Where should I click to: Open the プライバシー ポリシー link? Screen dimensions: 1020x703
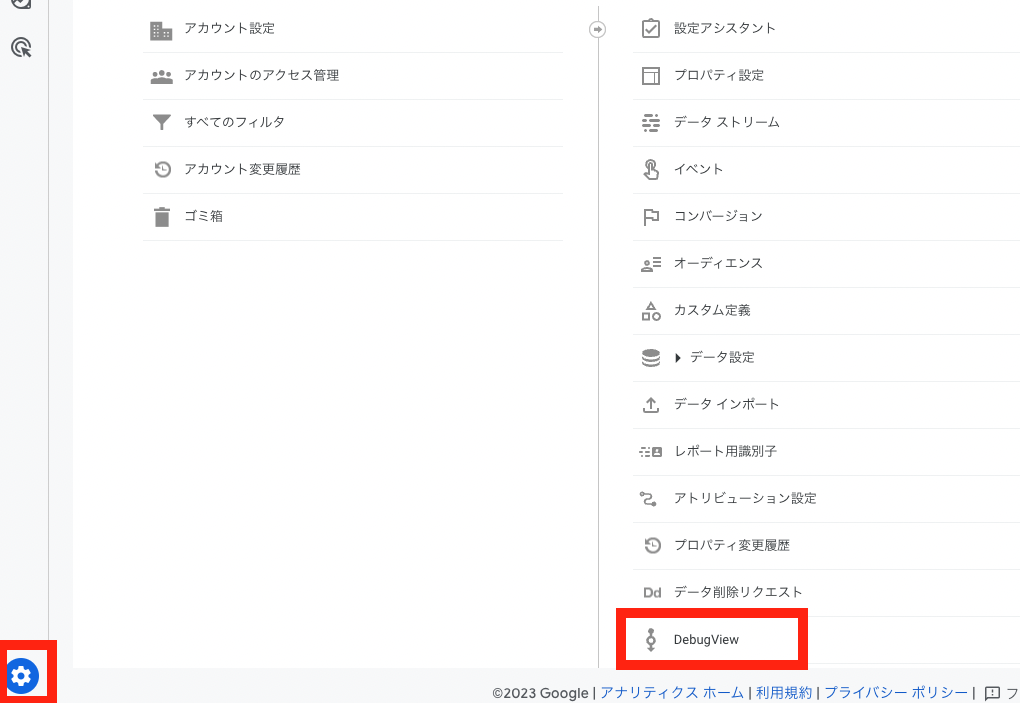click(x=895, y=692)
